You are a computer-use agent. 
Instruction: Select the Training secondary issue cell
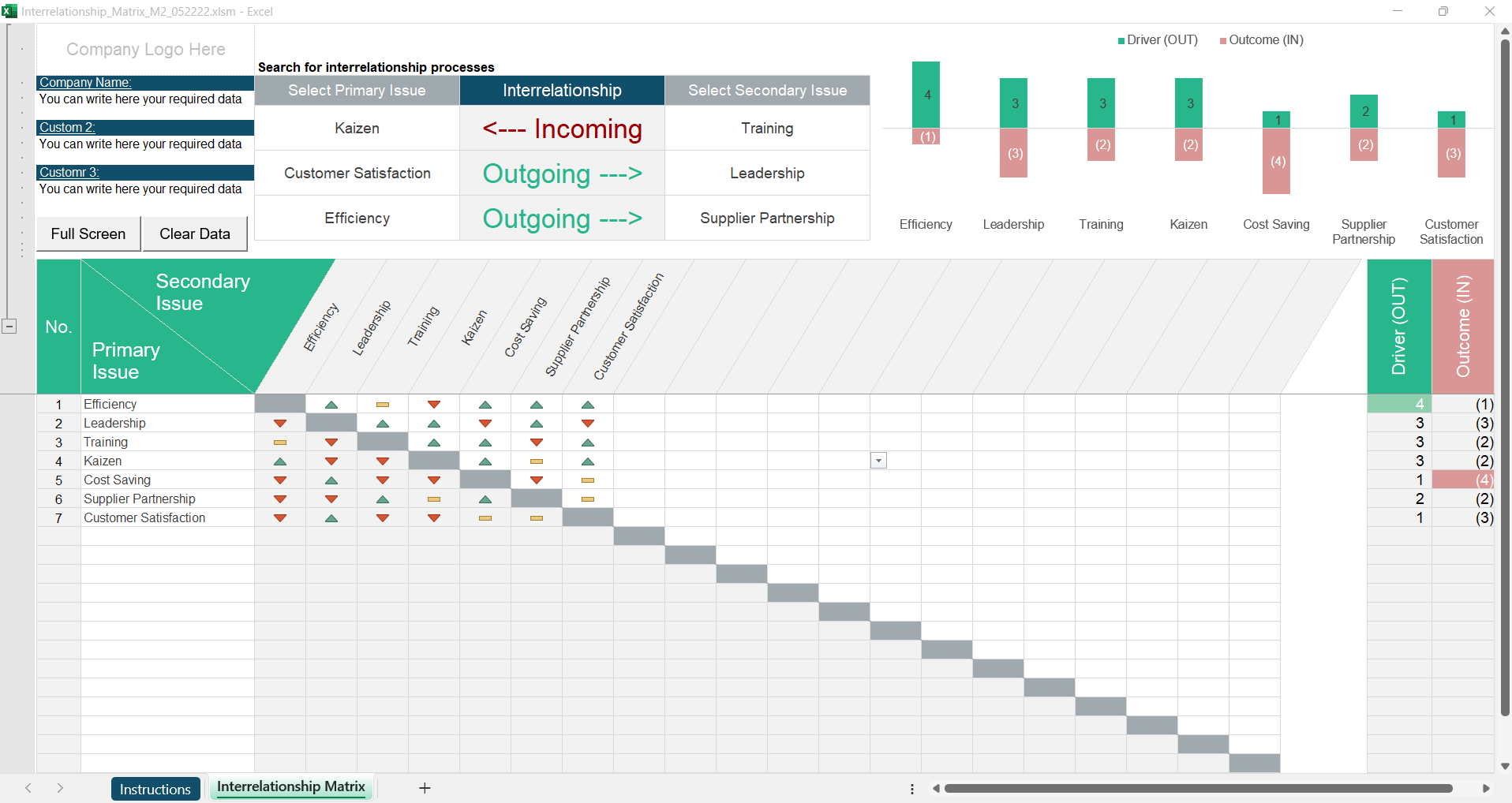(767, 129)
